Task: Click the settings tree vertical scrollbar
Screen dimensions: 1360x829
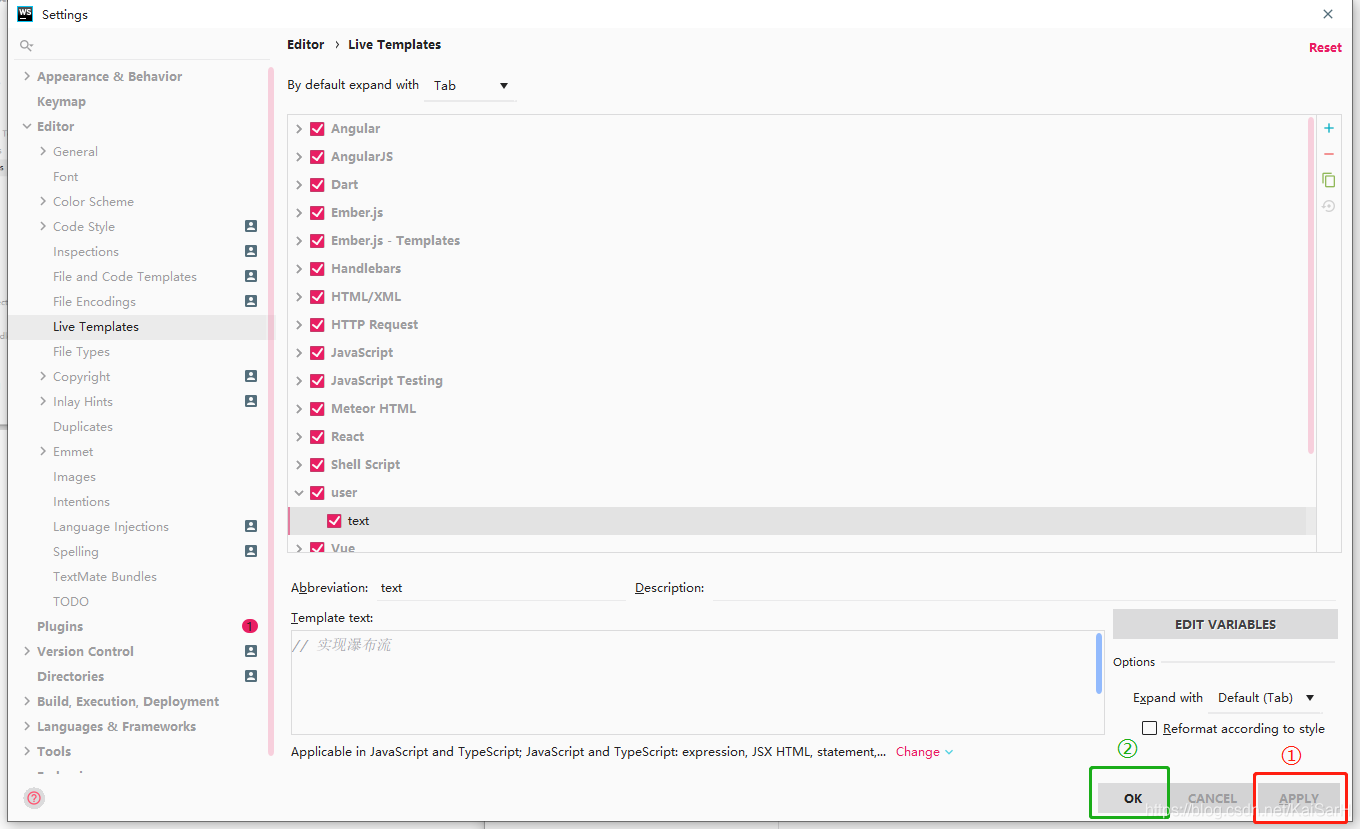Action: 271,410
